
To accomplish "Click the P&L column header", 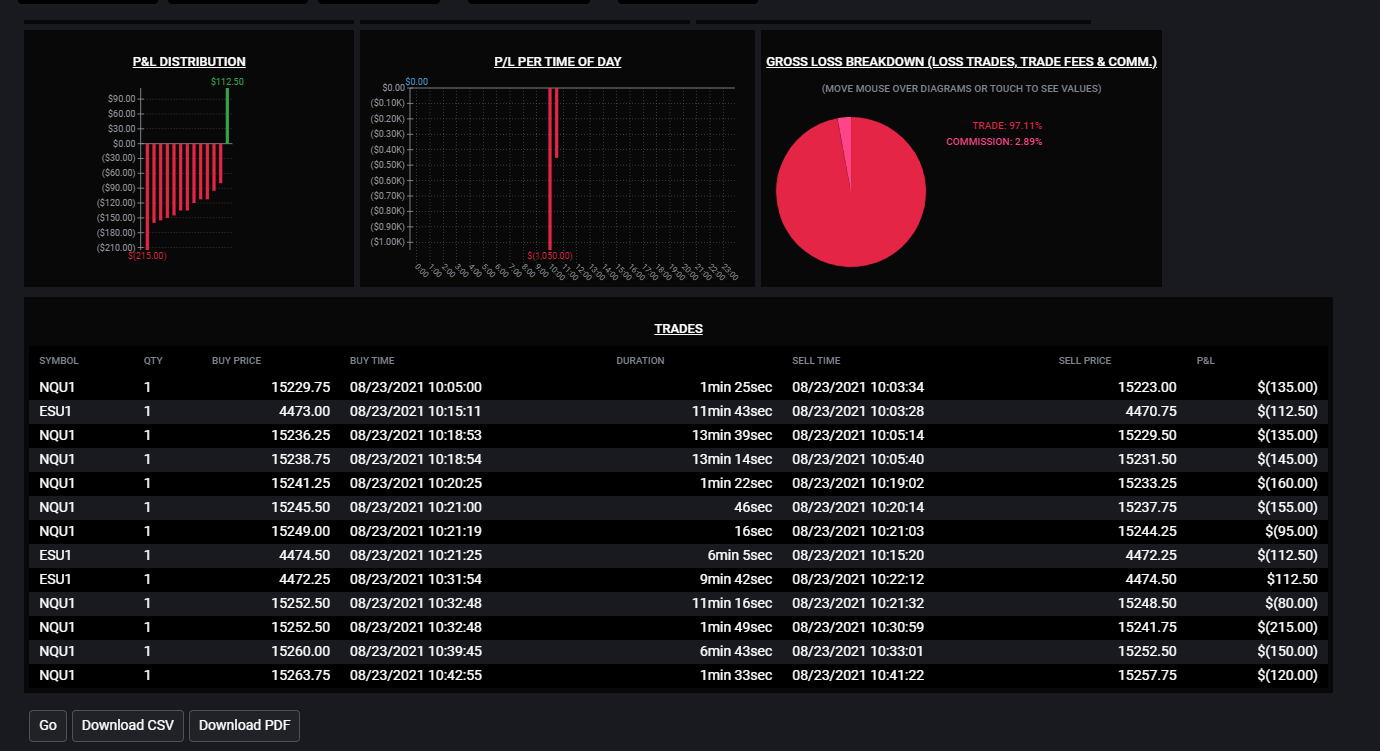I will 1206,361.
